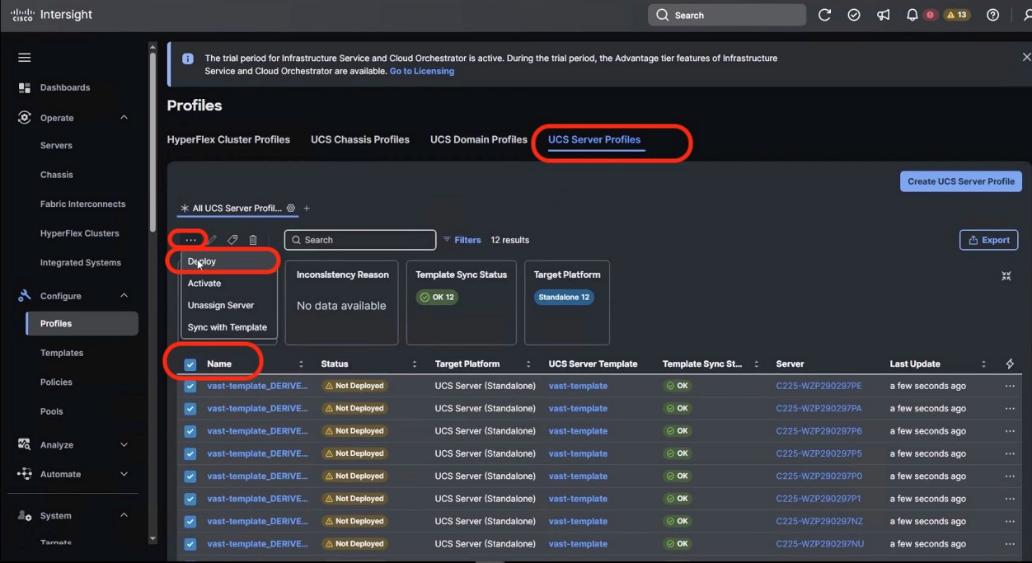Screen dimensions: 1032x563
Task: Collapse the Configure sidebar section
Action: point(124,296)
